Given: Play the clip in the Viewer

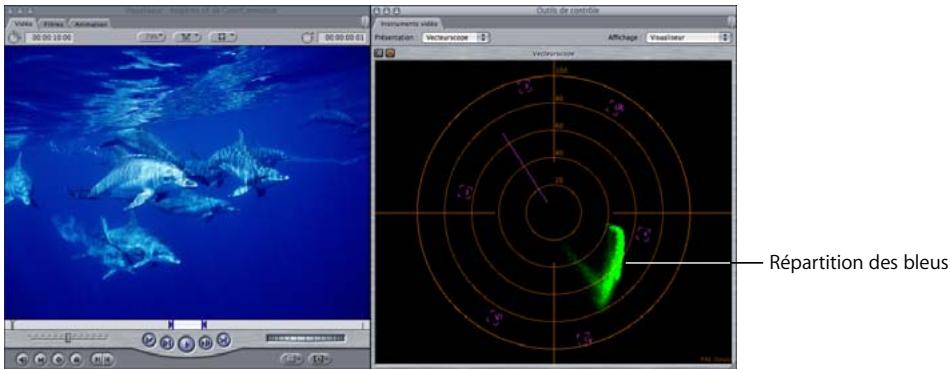Looking at the screenshot, I should (x=187, y=345).
